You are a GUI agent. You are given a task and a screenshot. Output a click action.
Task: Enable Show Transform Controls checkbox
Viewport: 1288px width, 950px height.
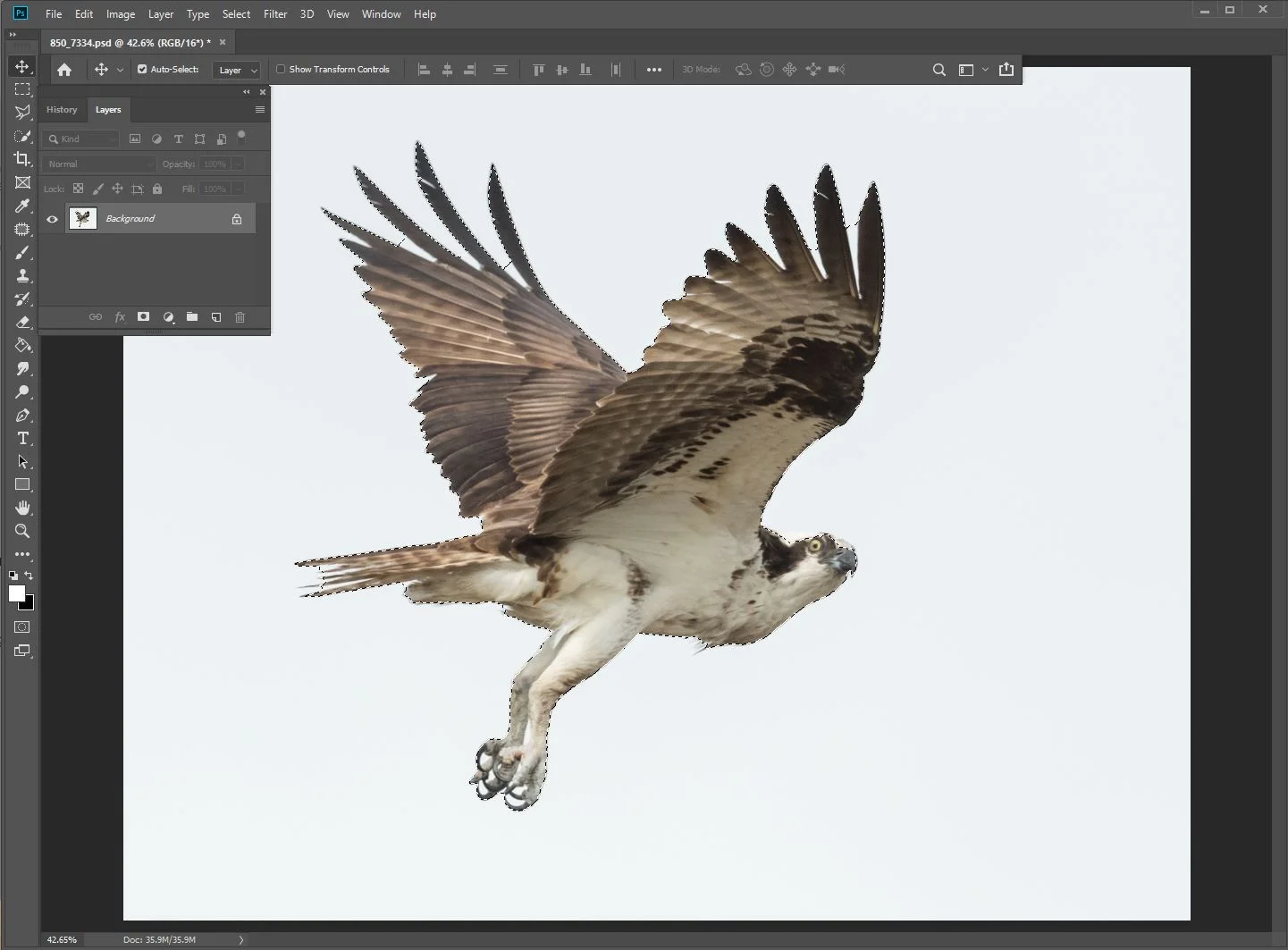[281, 69]
